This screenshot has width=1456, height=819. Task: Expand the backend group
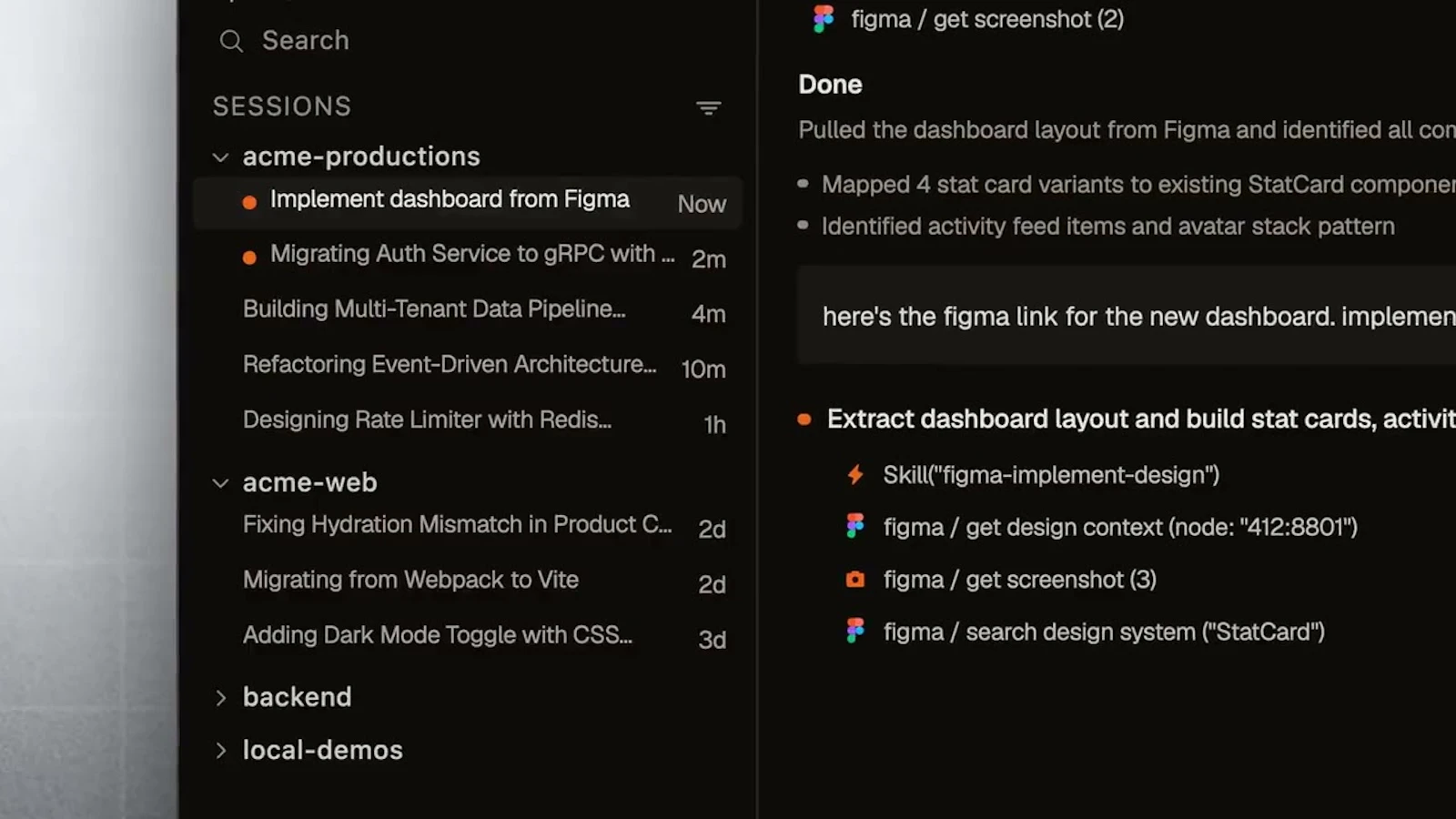[221, 697]
